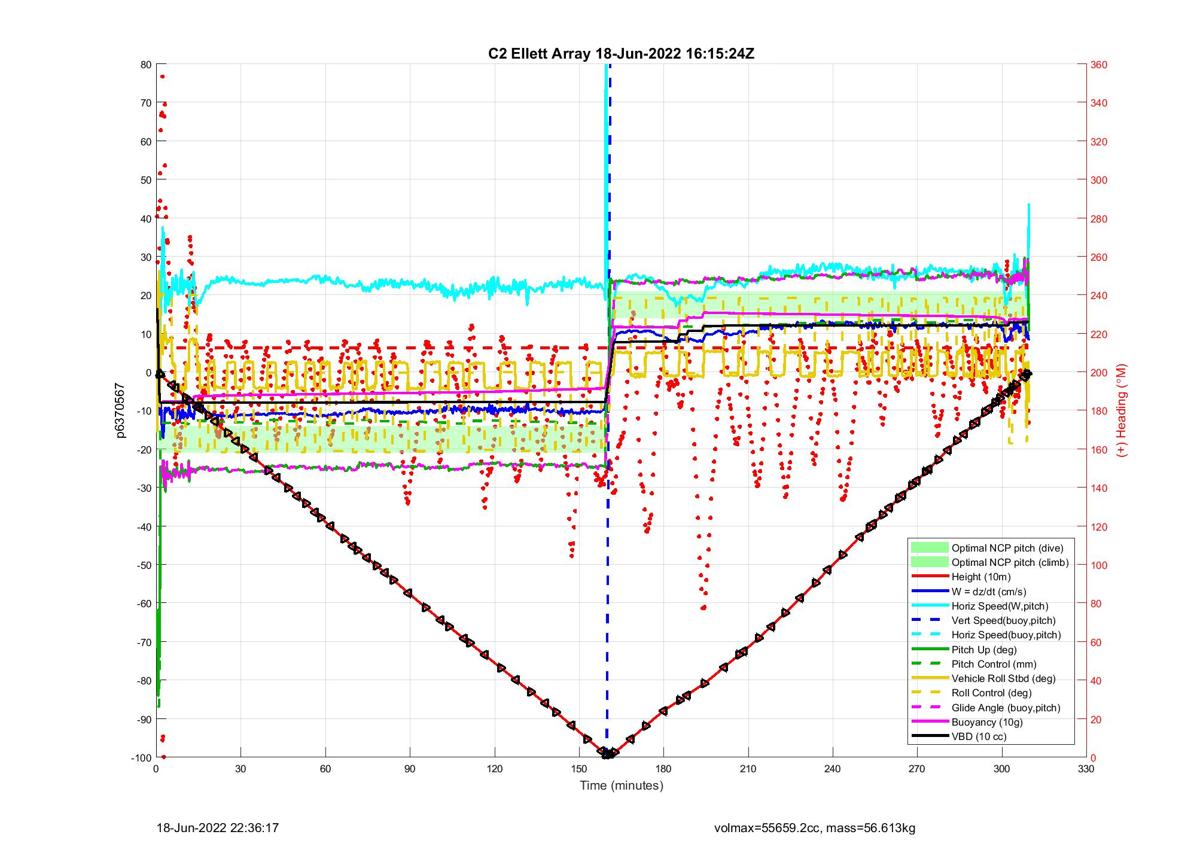Click legend entry 'VBD (10 cc)'
This screenshot has width=1200, height=851.
[979, 736]
